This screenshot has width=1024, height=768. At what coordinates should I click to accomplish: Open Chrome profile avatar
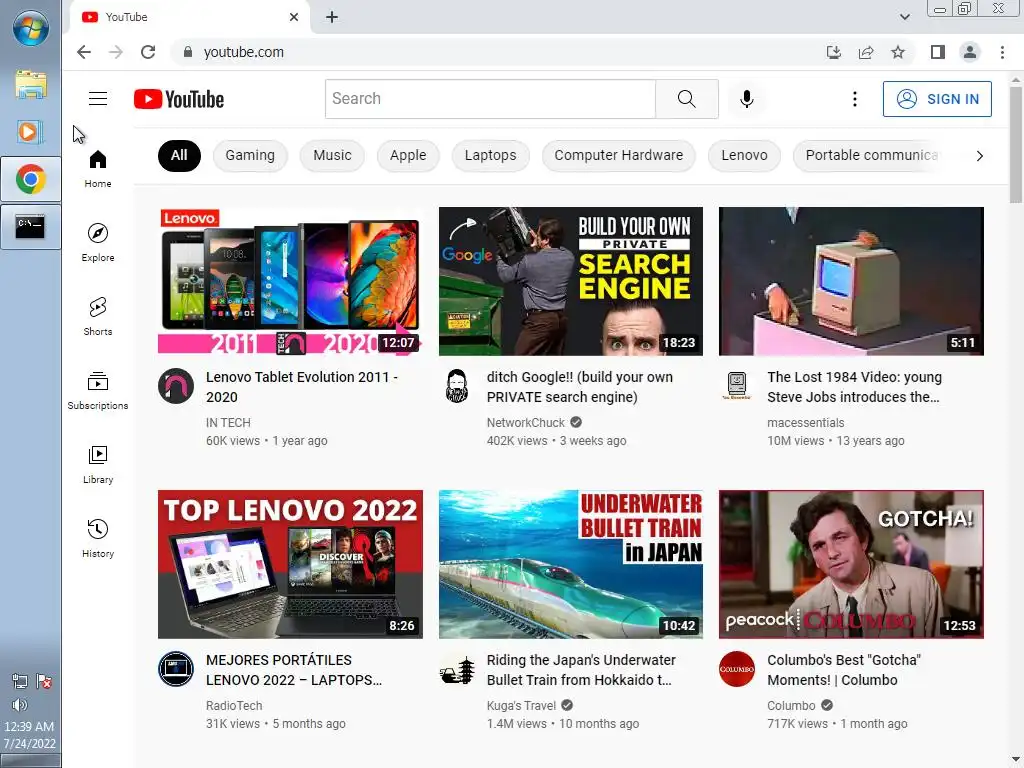click(970, 52)
